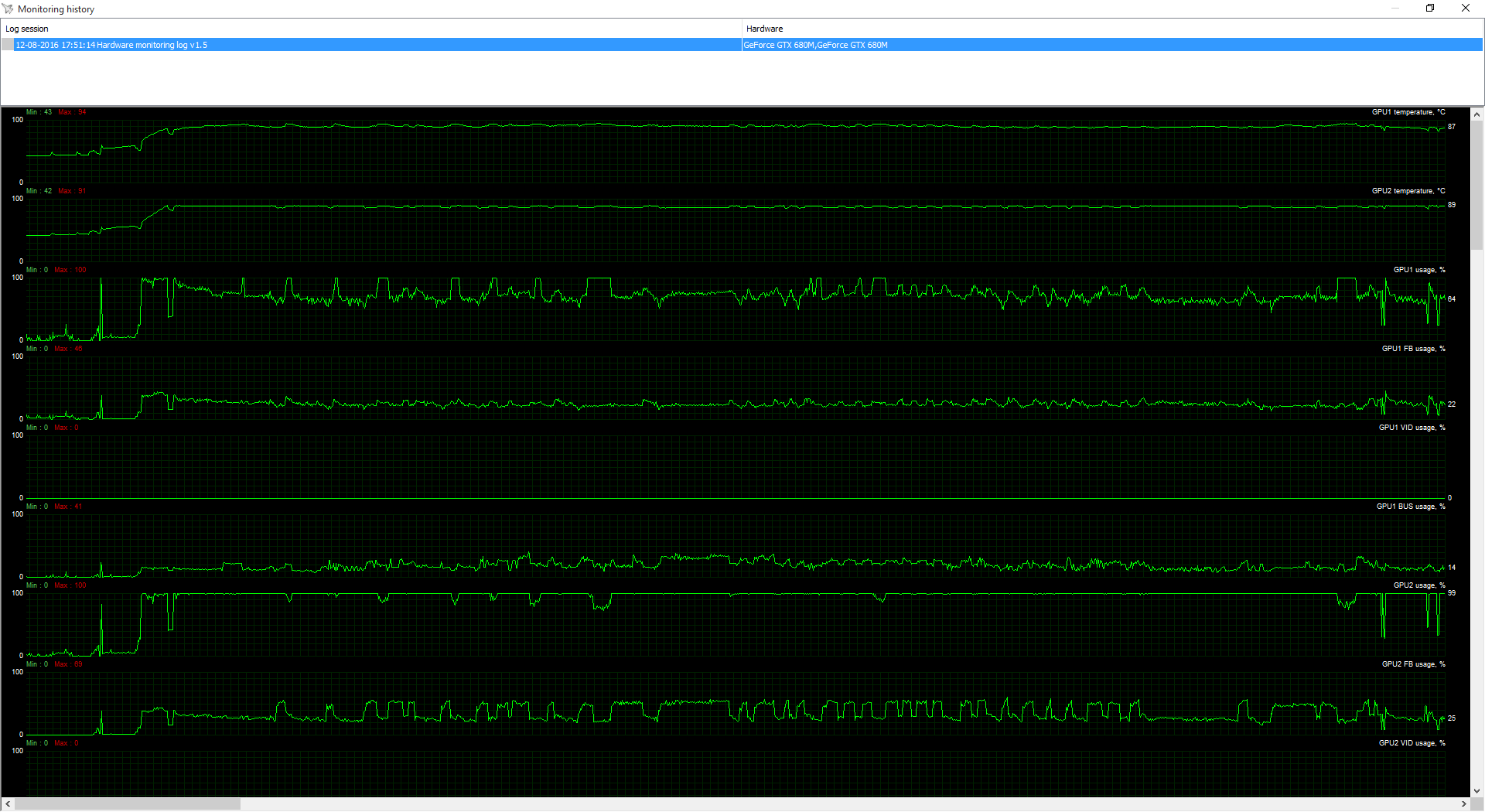Viewport: 1485px width, 812px height.
Task: Click the horizontal scrollbar right arrow
Action: pyautogui.click(x=1464, y=804)
